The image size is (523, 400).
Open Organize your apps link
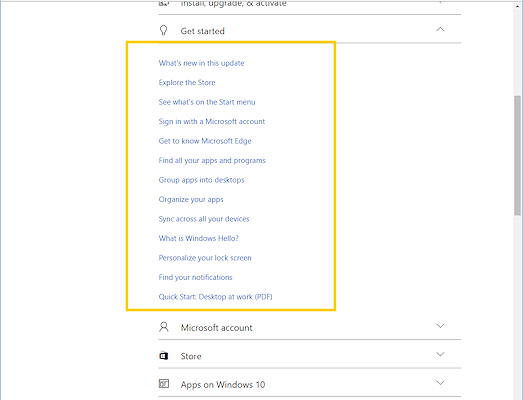coord(191,199)
